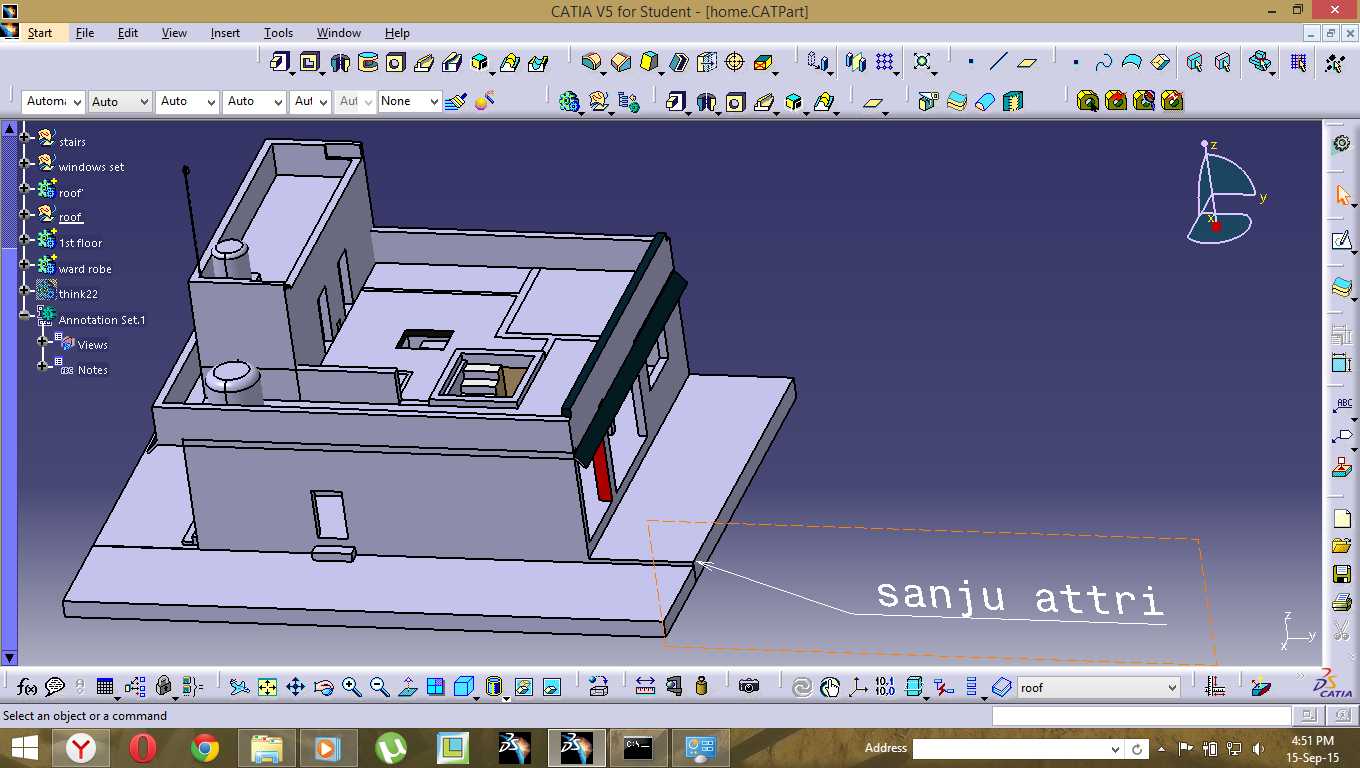Open Google Chrome from the taskbar
The width and height of the screenshot is (1360, 768).
[205, 748]
